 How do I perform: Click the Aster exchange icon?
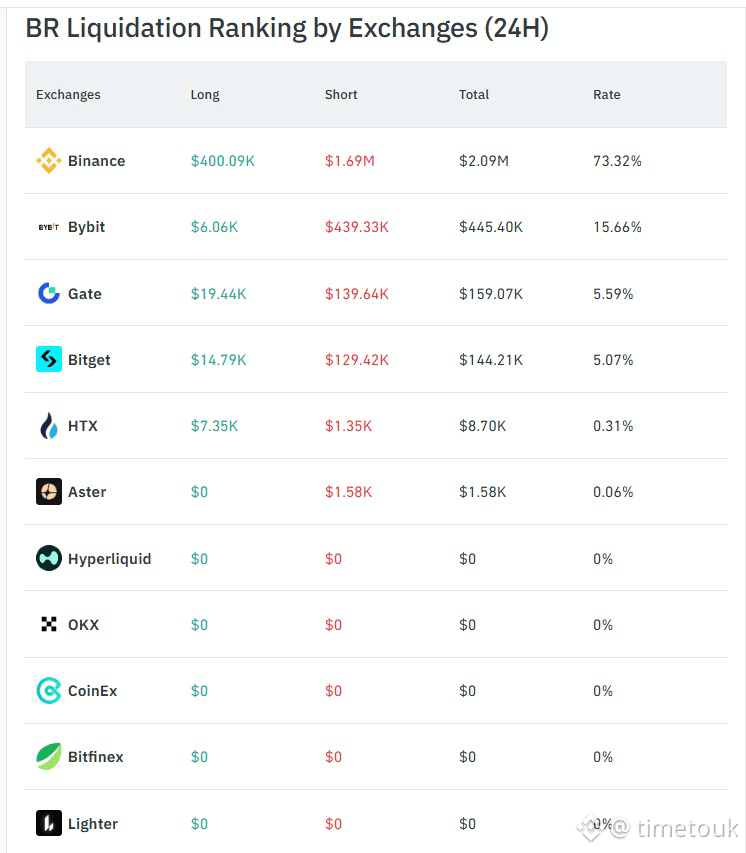(x=48, y=492)
